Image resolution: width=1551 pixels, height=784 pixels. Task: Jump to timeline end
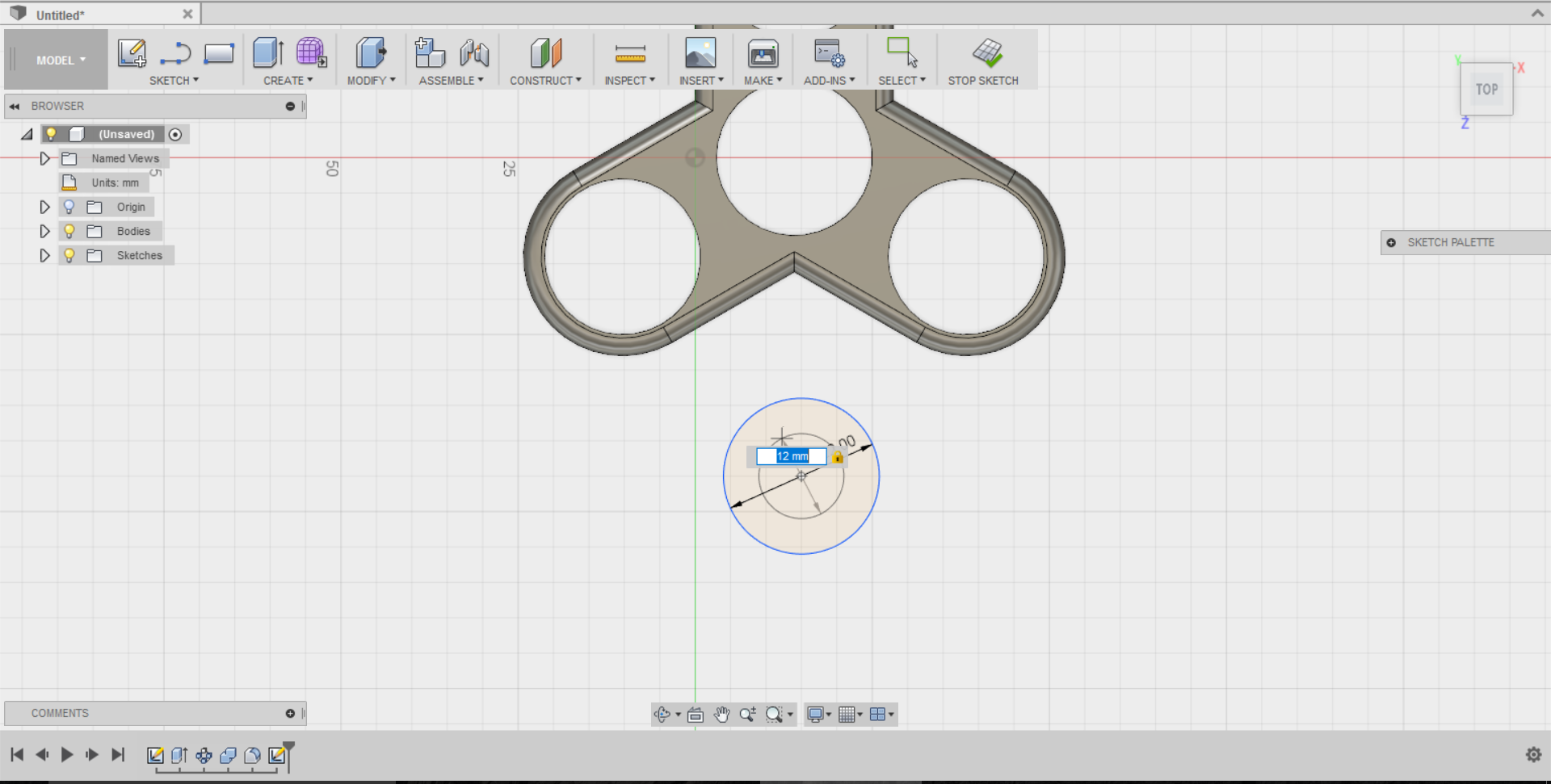point(118,755)
